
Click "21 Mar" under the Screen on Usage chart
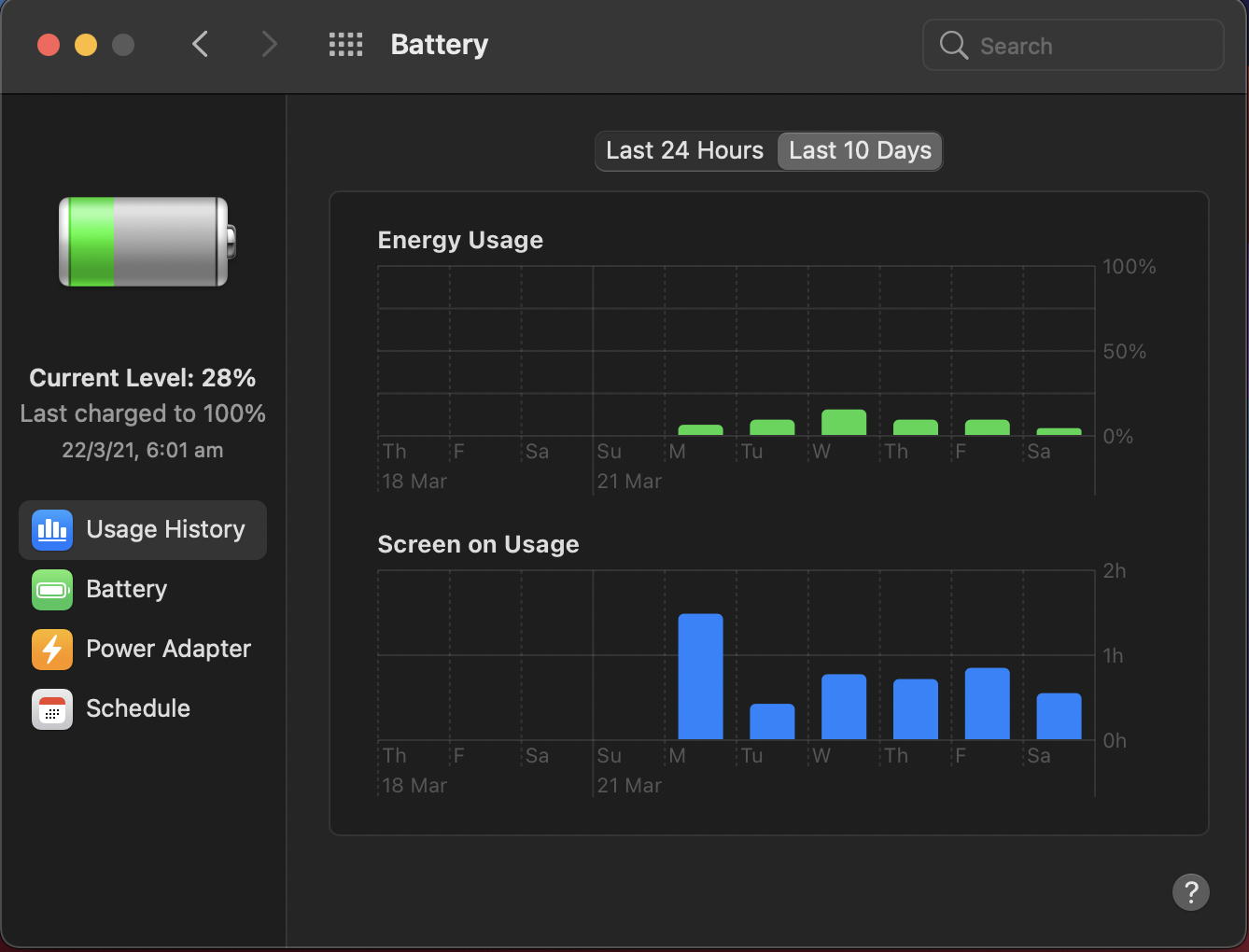[x=629, y=786]
